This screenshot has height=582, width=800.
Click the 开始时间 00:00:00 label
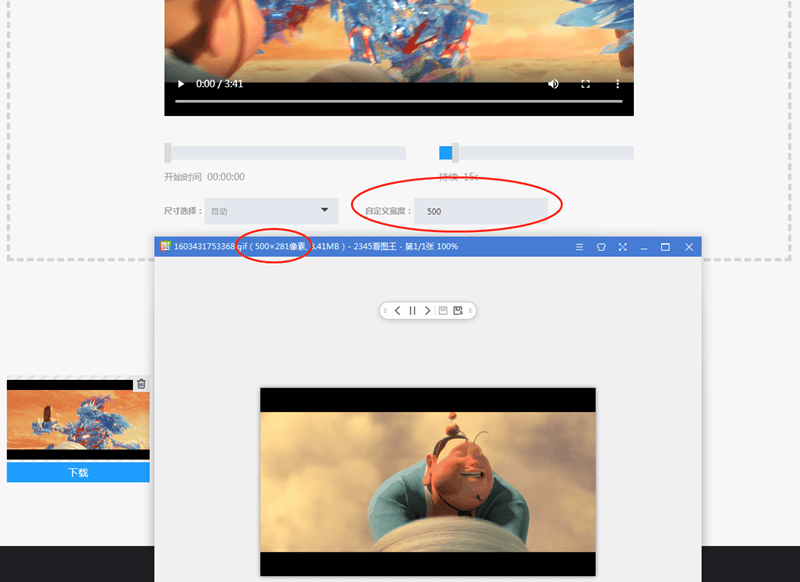pyautogui.click(x=204, y=177)
